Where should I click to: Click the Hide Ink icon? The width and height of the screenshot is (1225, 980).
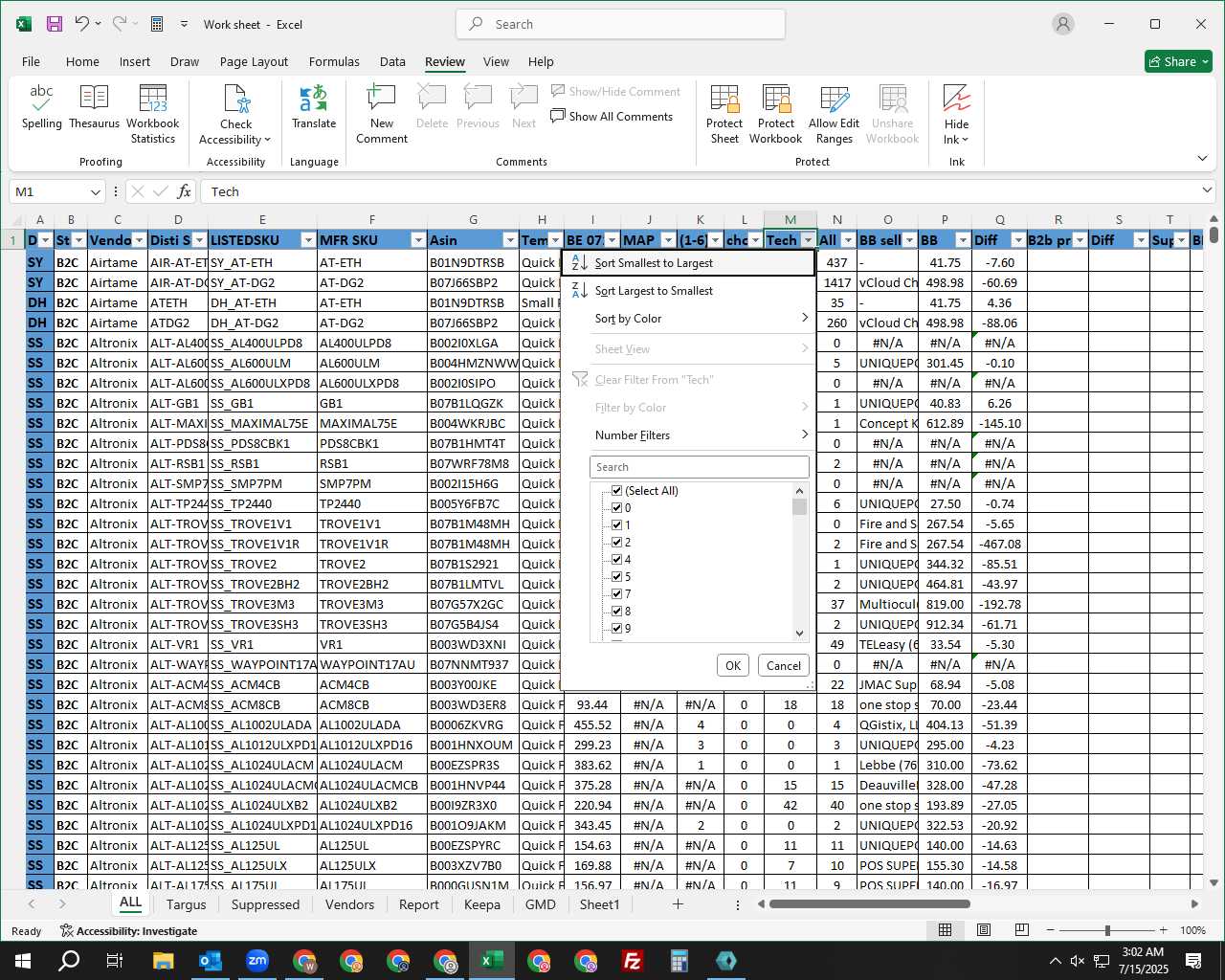(957, 115)
